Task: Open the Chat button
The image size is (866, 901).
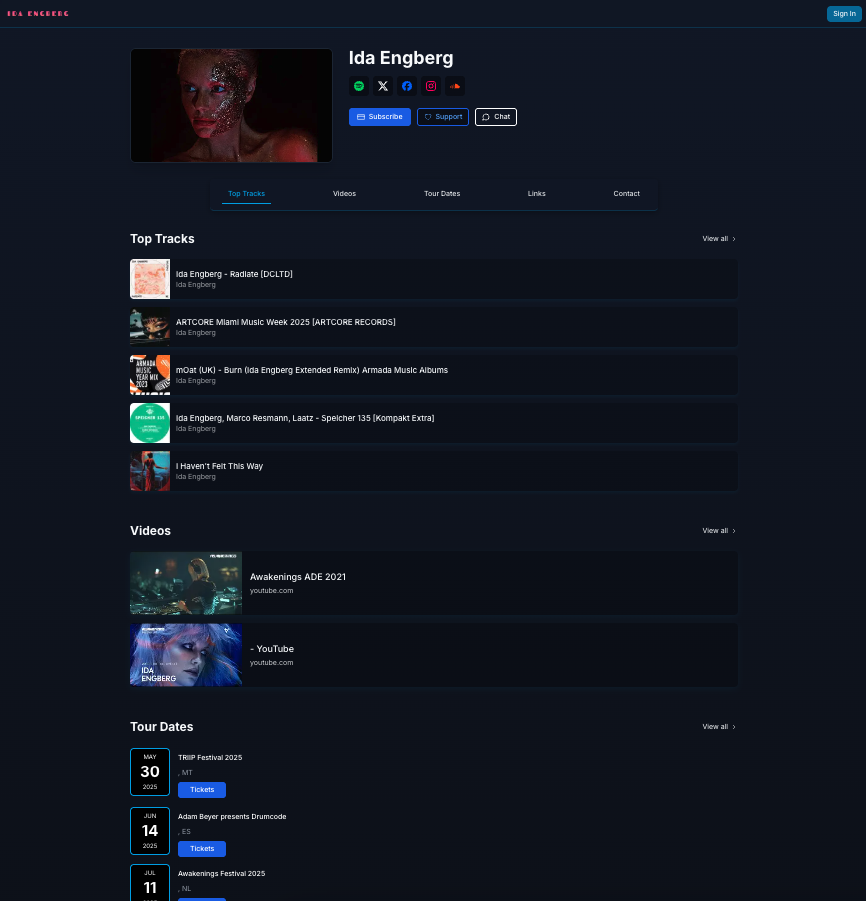Action: click(496, 117)
